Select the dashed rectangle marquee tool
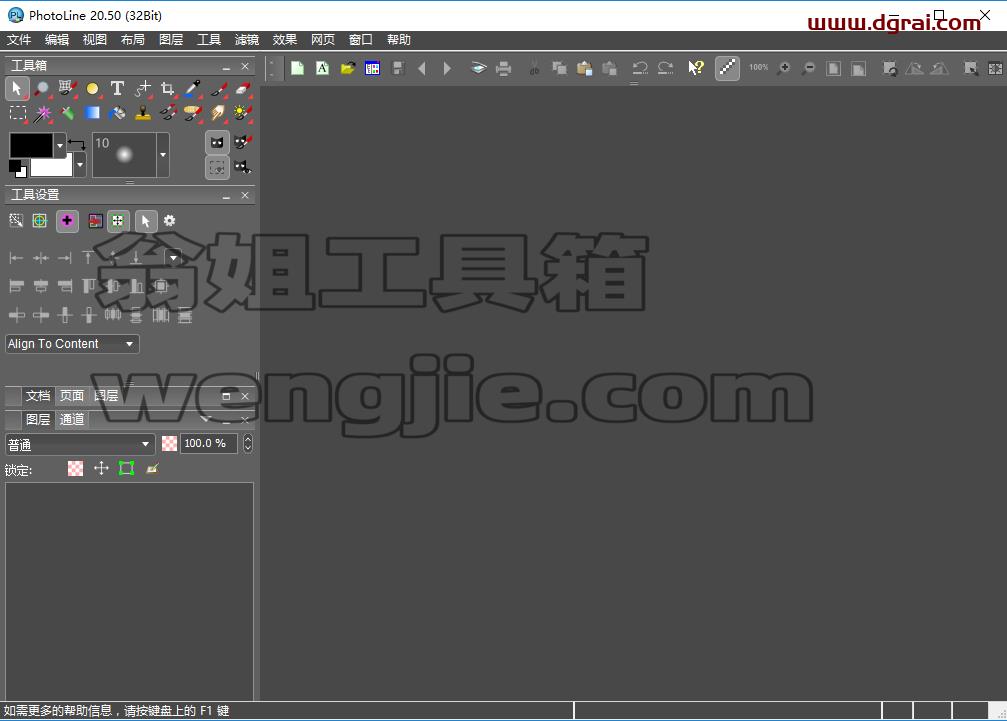1007x721 pixels. tap(17, 114)
